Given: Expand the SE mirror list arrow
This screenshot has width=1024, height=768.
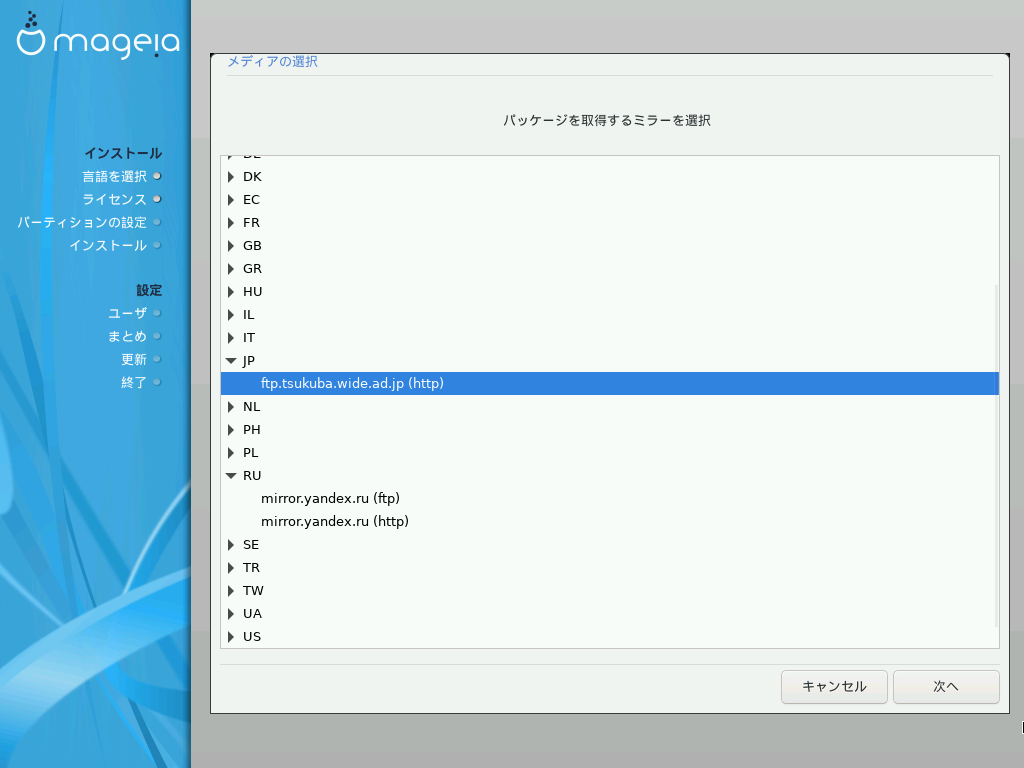Looking at the screenshot, I should pyautogui.click(x=231, y=545).
